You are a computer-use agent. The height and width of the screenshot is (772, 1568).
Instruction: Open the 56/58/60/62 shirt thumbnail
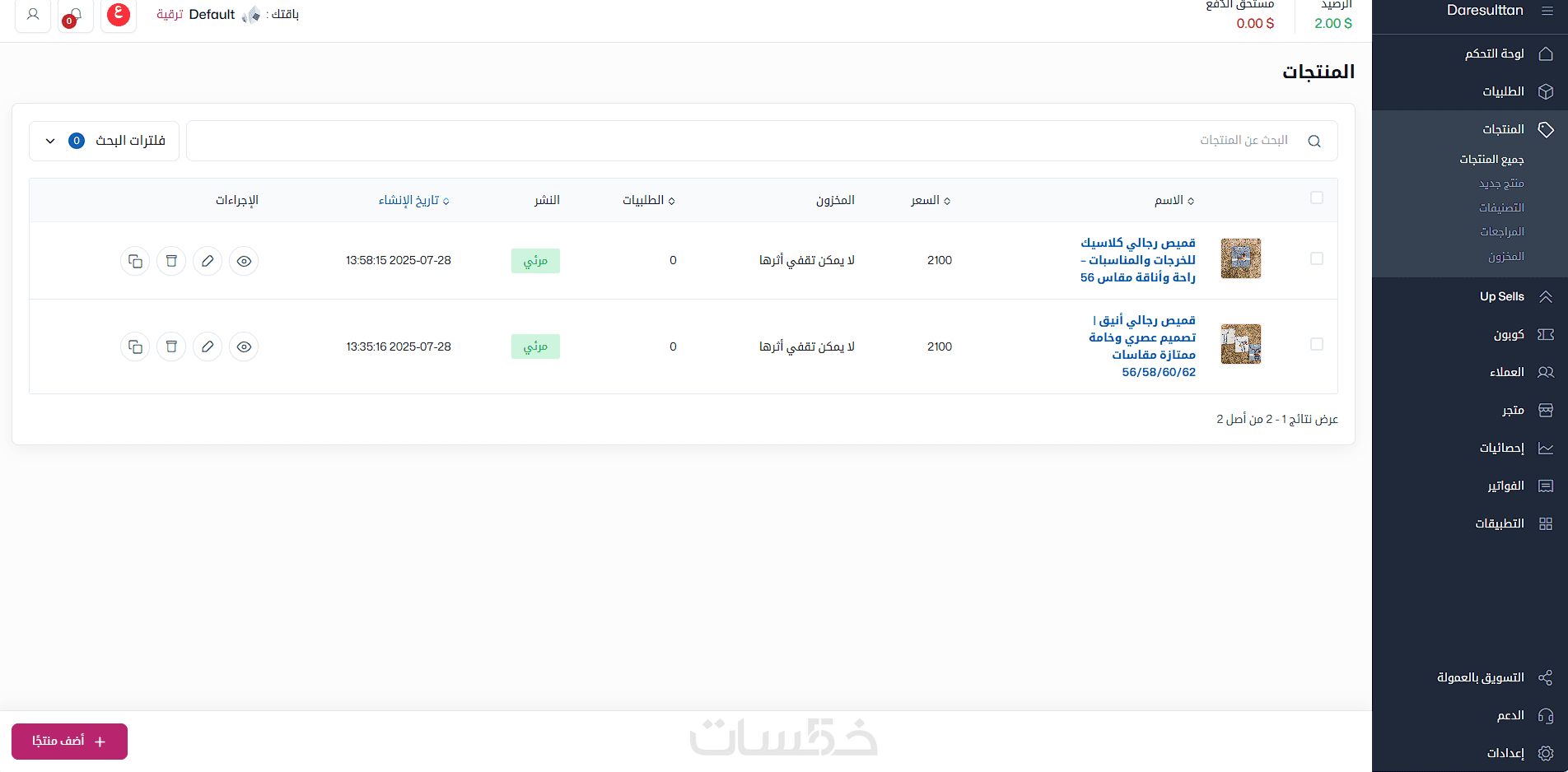click(1241, 344)
